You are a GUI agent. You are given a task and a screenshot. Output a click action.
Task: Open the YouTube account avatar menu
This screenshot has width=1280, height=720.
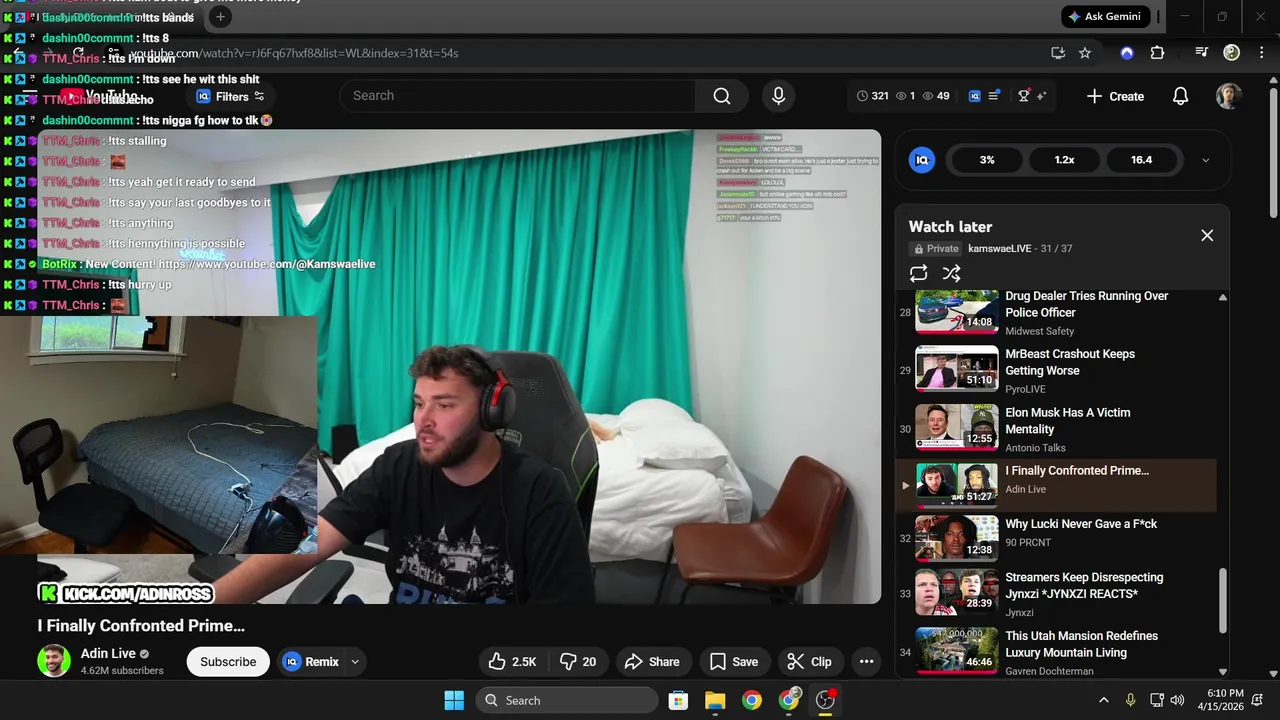point(1228,96)
